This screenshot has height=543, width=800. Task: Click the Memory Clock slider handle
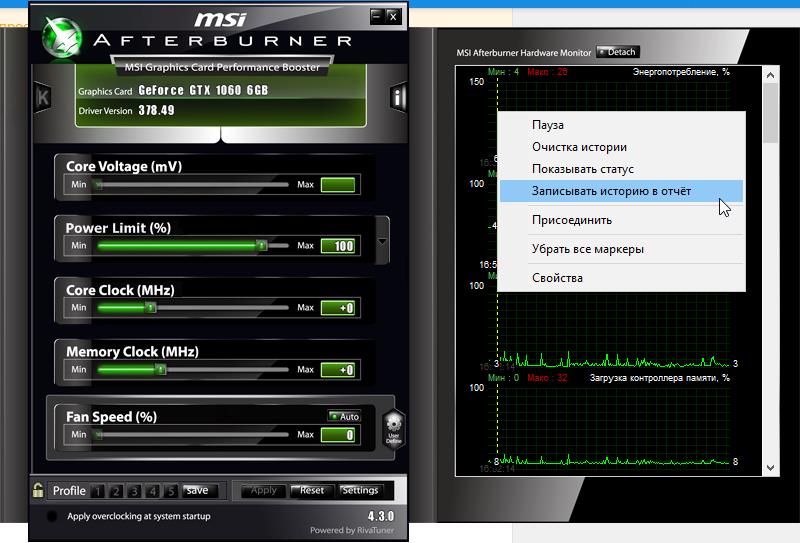click(160, 369)
